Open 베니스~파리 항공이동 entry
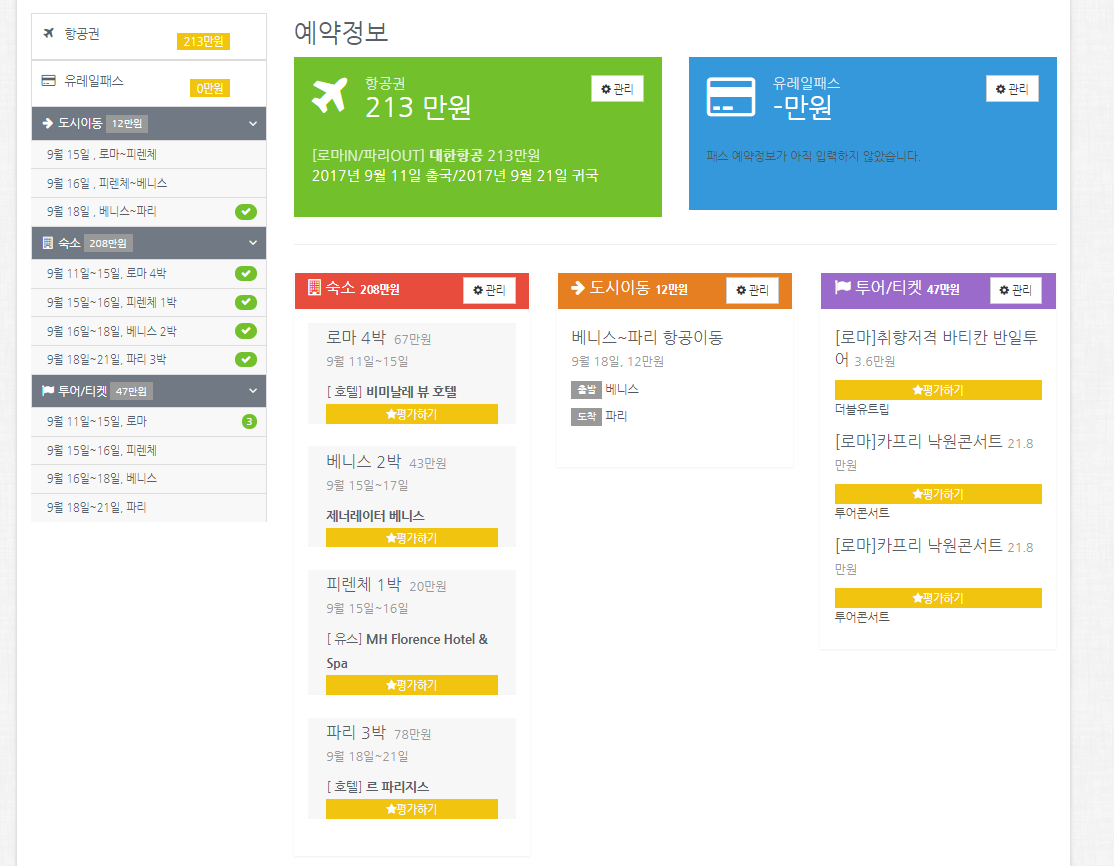The image size is (1114, 866). (x=647, y=337)
